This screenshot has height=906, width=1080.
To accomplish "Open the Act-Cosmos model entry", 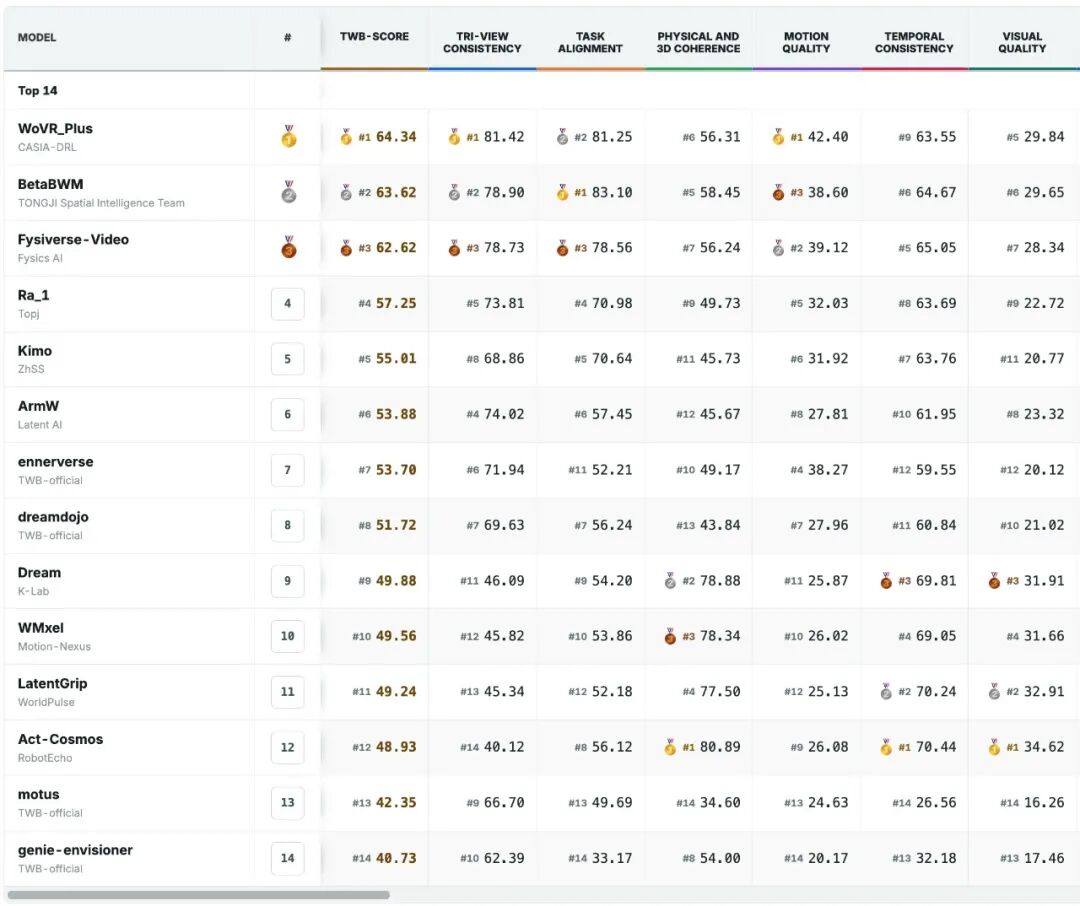I will click(60, 739).
